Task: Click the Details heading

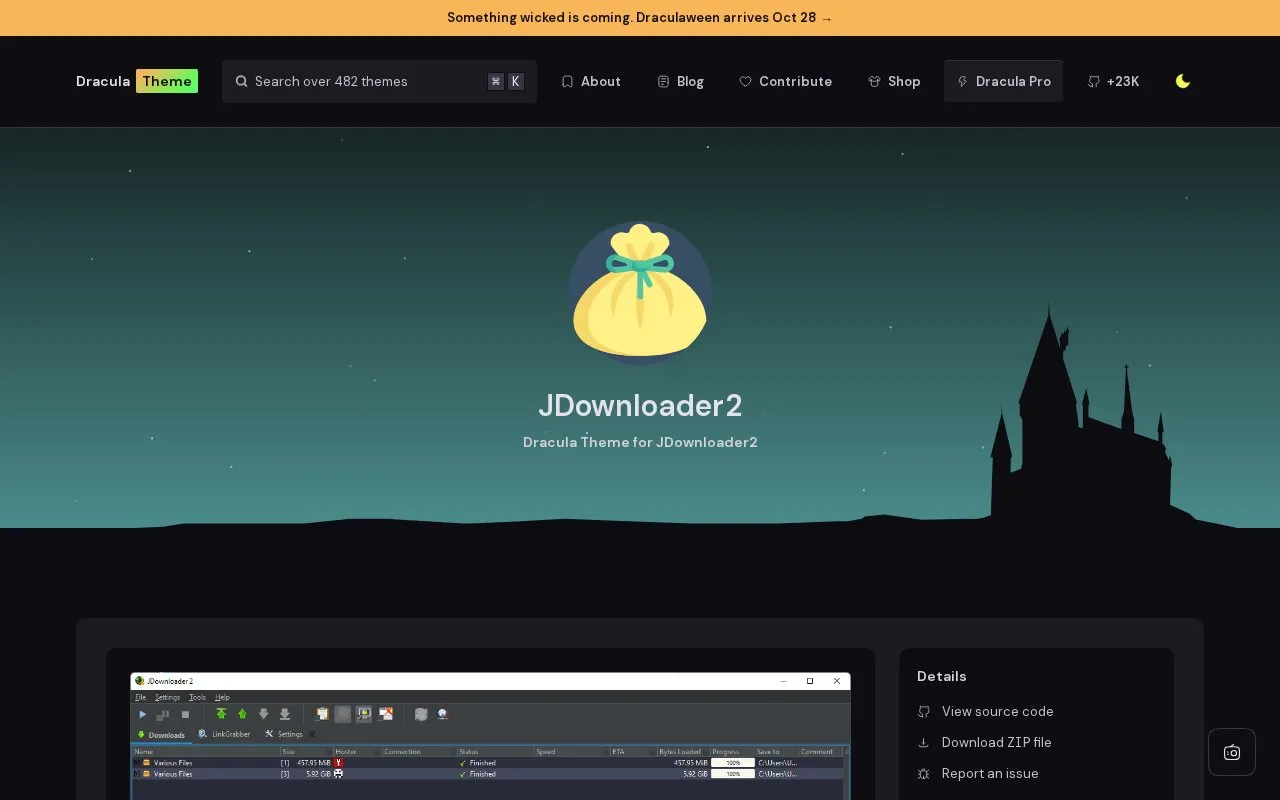Action: 942,676
